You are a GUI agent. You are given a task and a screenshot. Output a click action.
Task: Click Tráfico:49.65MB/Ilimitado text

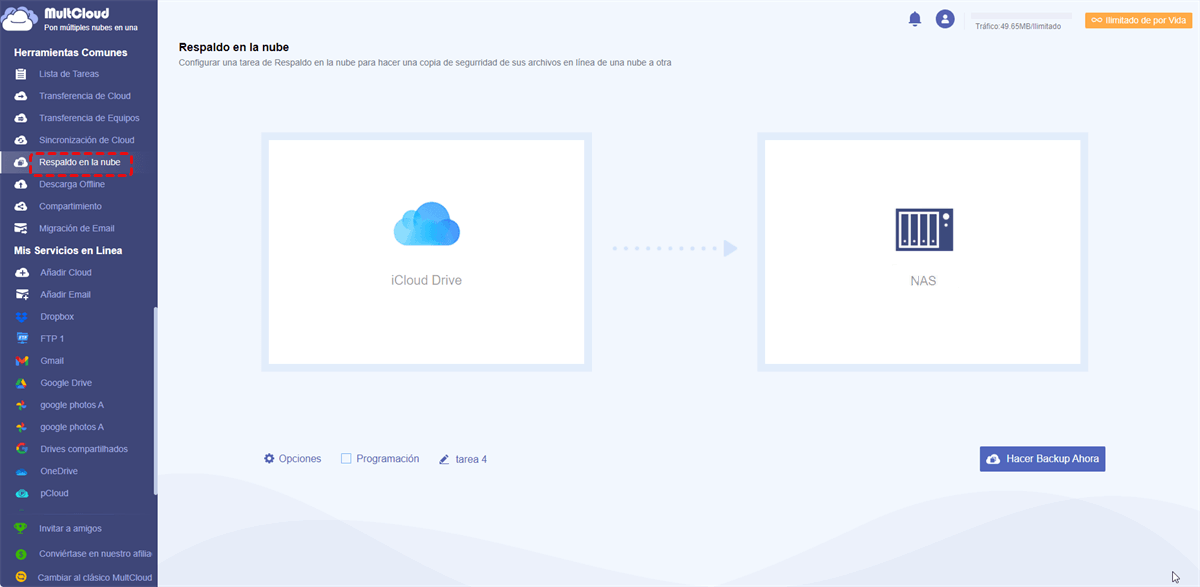coord(1018,27)
